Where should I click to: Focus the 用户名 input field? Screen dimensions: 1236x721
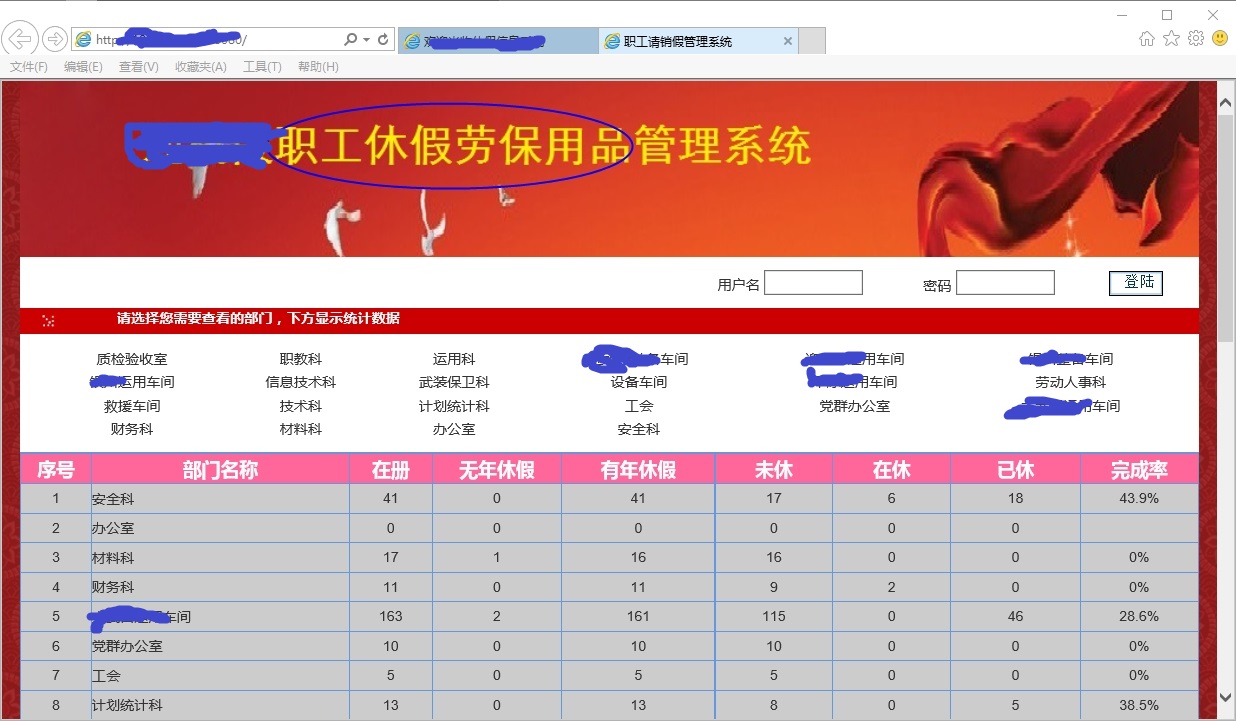click(x=813, y=283)
